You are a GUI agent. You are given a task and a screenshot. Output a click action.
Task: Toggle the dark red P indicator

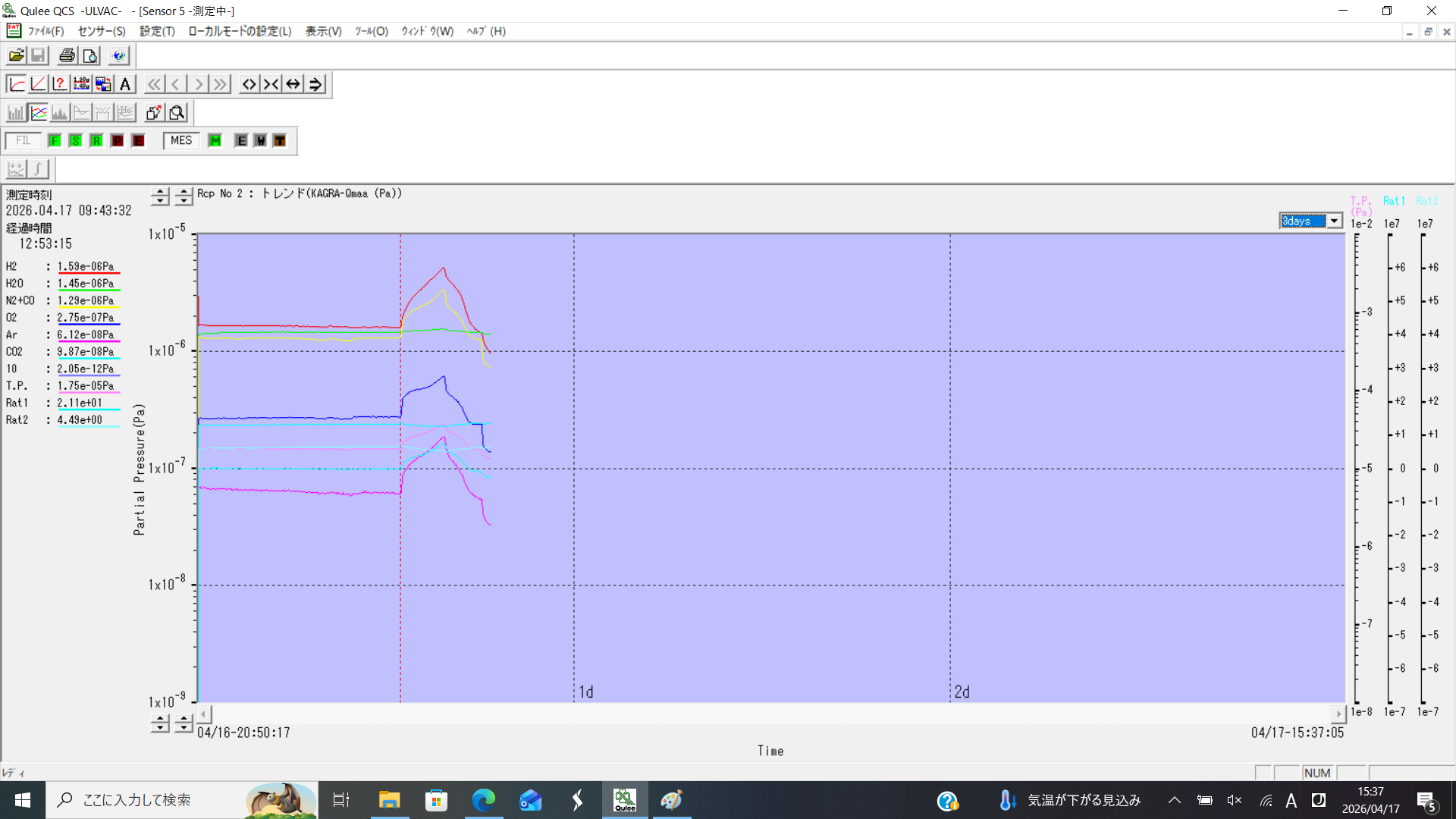tap(118, 141)
